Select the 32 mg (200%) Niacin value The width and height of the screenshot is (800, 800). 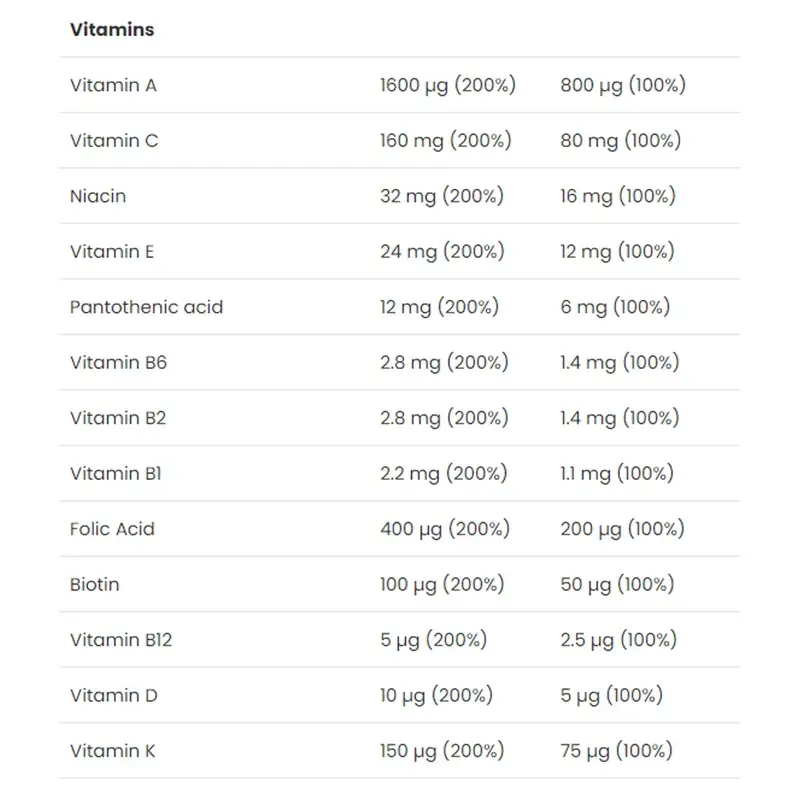tap(441, 196)
